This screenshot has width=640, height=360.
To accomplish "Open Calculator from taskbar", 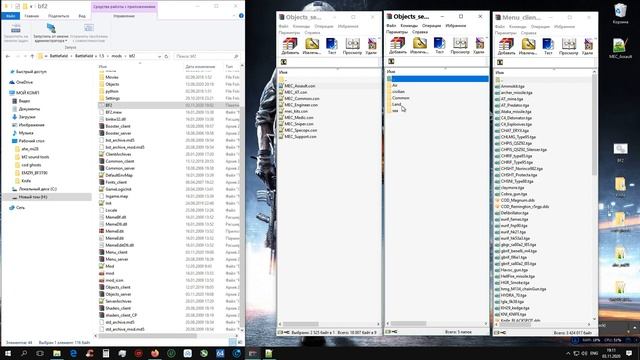I will pos(106,353).
